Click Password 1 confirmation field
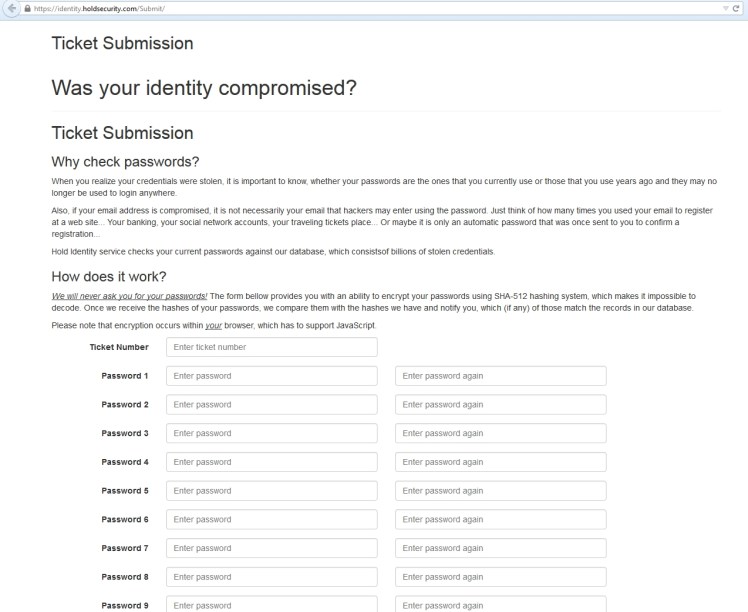The image size is (748, 612). tap(500, 376)
